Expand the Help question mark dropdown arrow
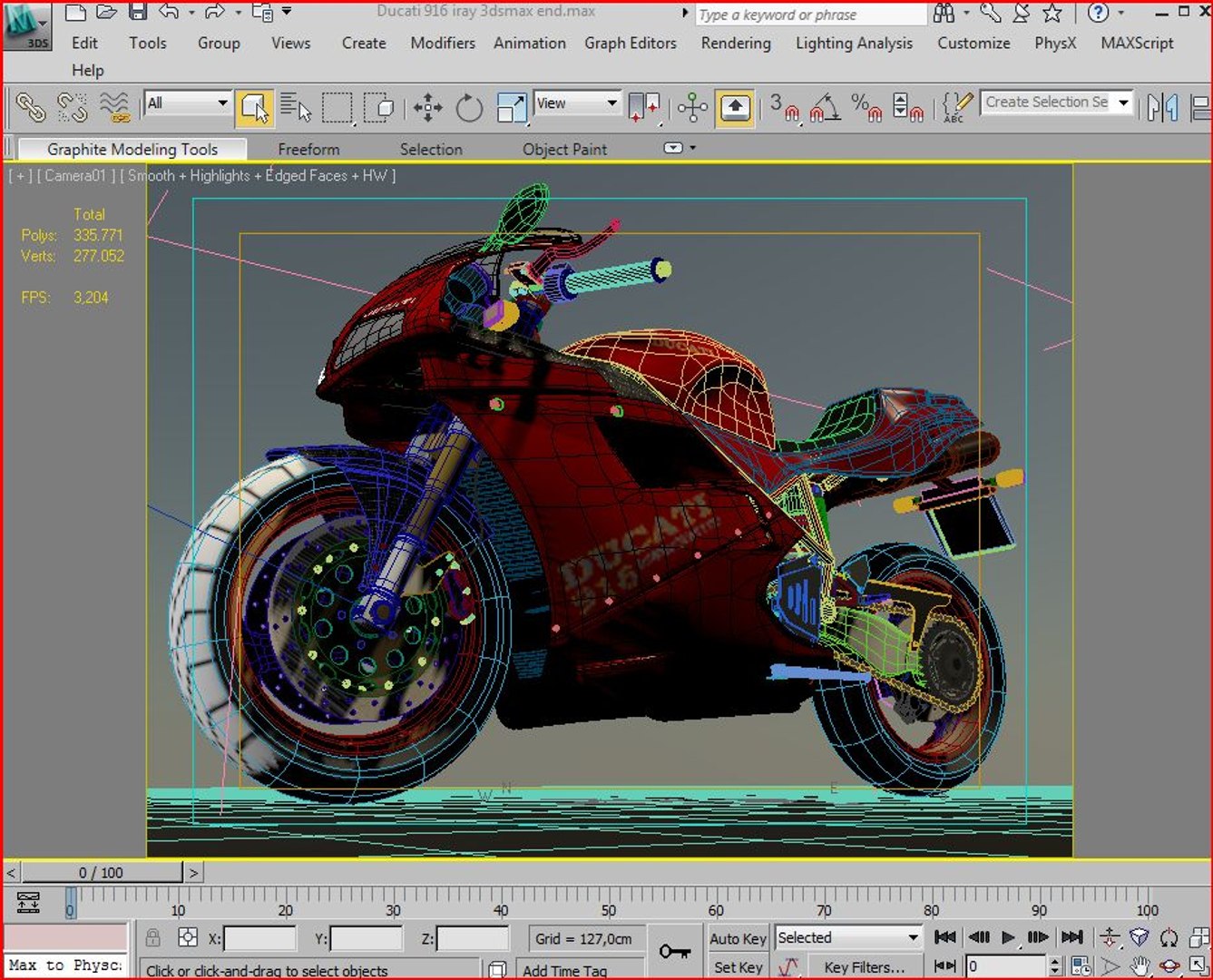This screenshot has width=1213, height=980. pos(1121,13)
